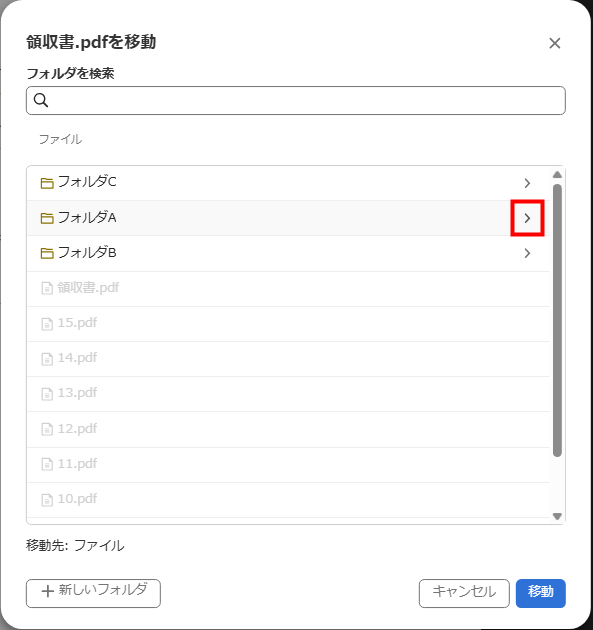Click the magnifier search icon

pos(41,100)
